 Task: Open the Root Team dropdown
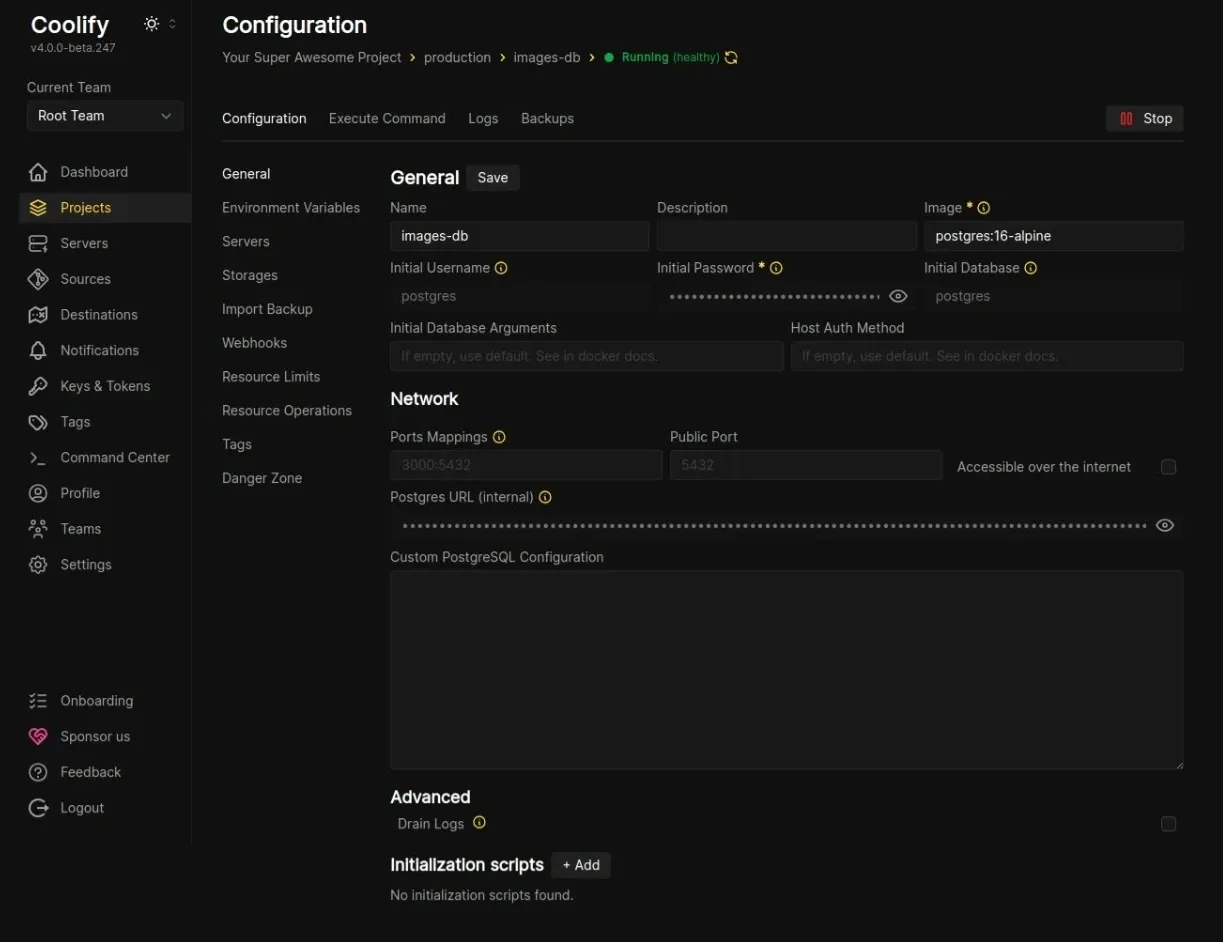[104, 116]
